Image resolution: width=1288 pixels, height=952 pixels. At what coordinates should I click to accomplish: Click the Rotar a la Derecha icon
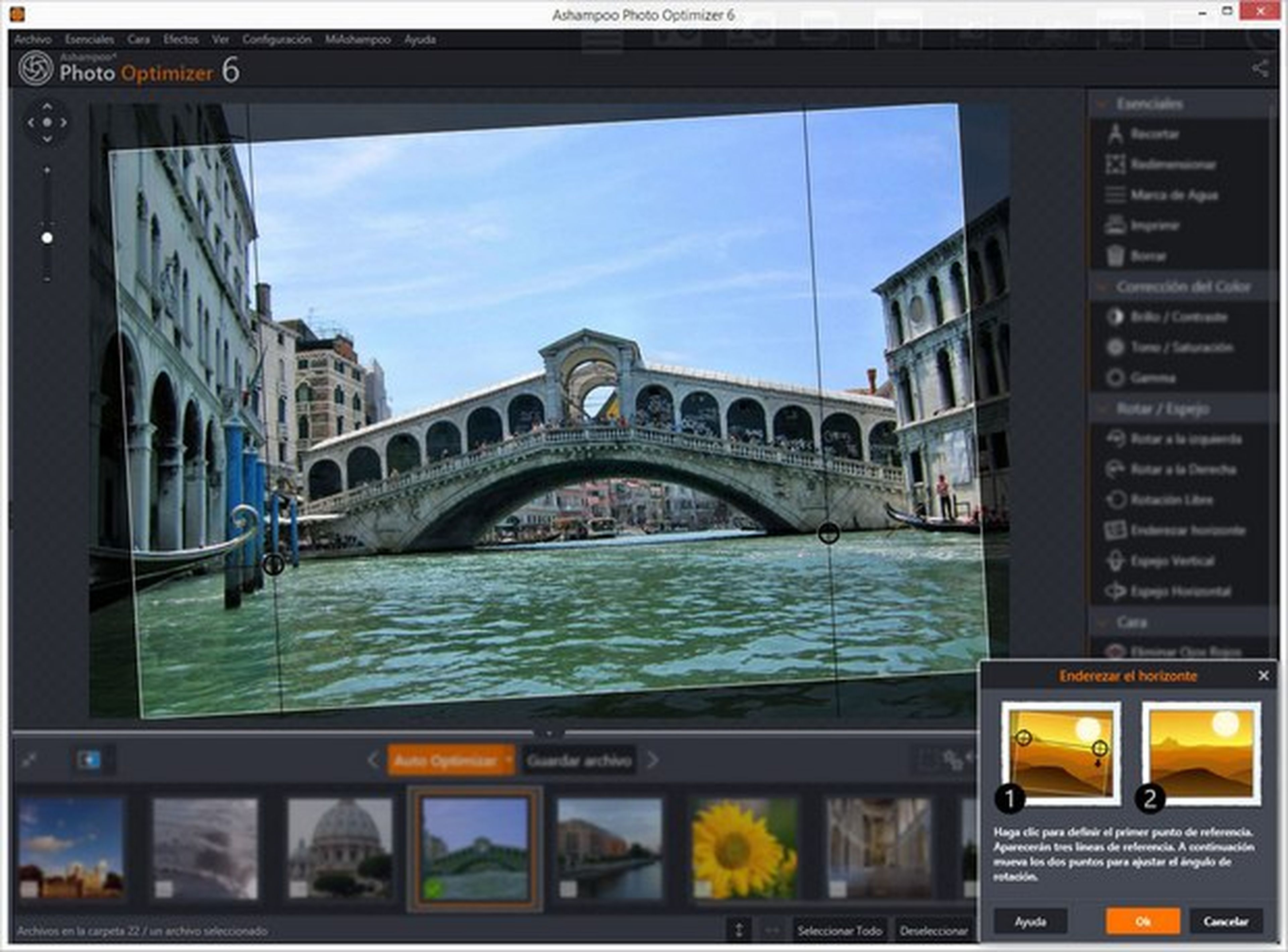[x=1115, y=469]
